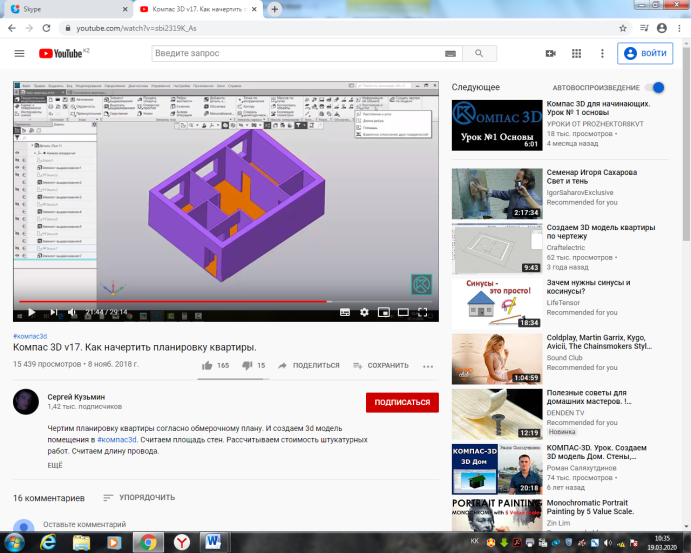
Task: Open Компас 3D для начинающих thumbnail
Action: (497, 126)
